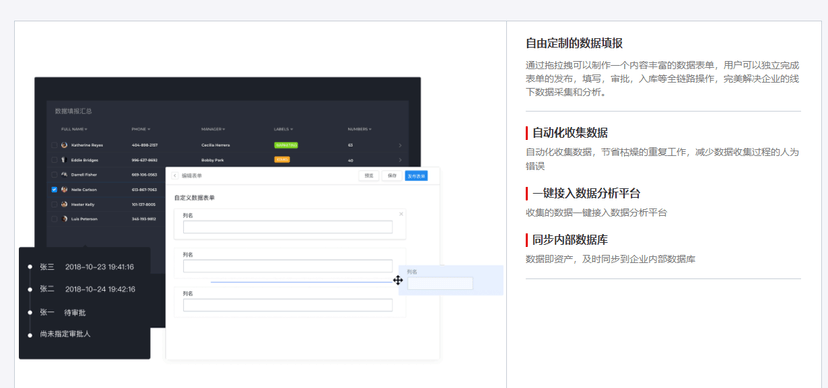The height and width of the screenshot is (388, 828).
Task: Tick the Katherine Reyes row checkbox
Action: click(54, 145)
